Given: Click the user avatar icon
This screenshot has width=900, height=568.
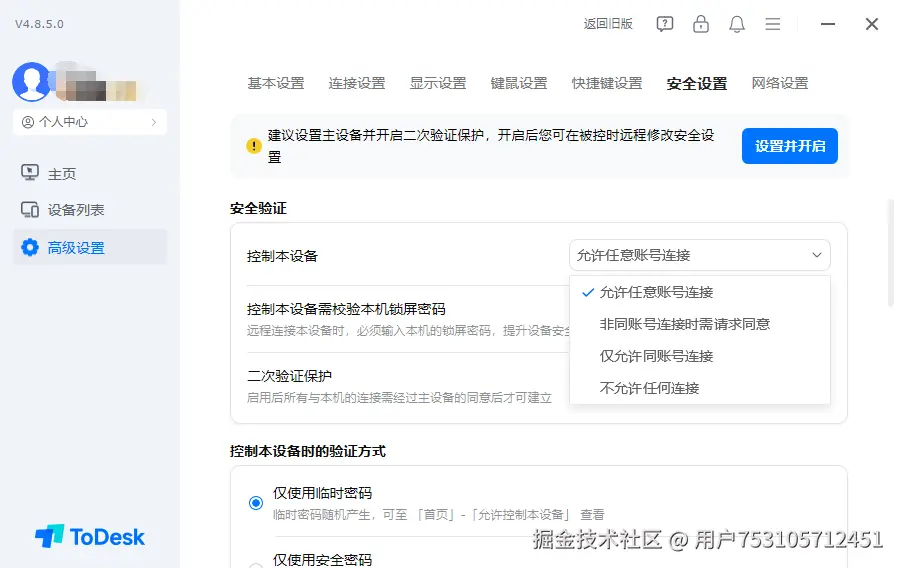Looking at the screenshot, I should 32,81.
